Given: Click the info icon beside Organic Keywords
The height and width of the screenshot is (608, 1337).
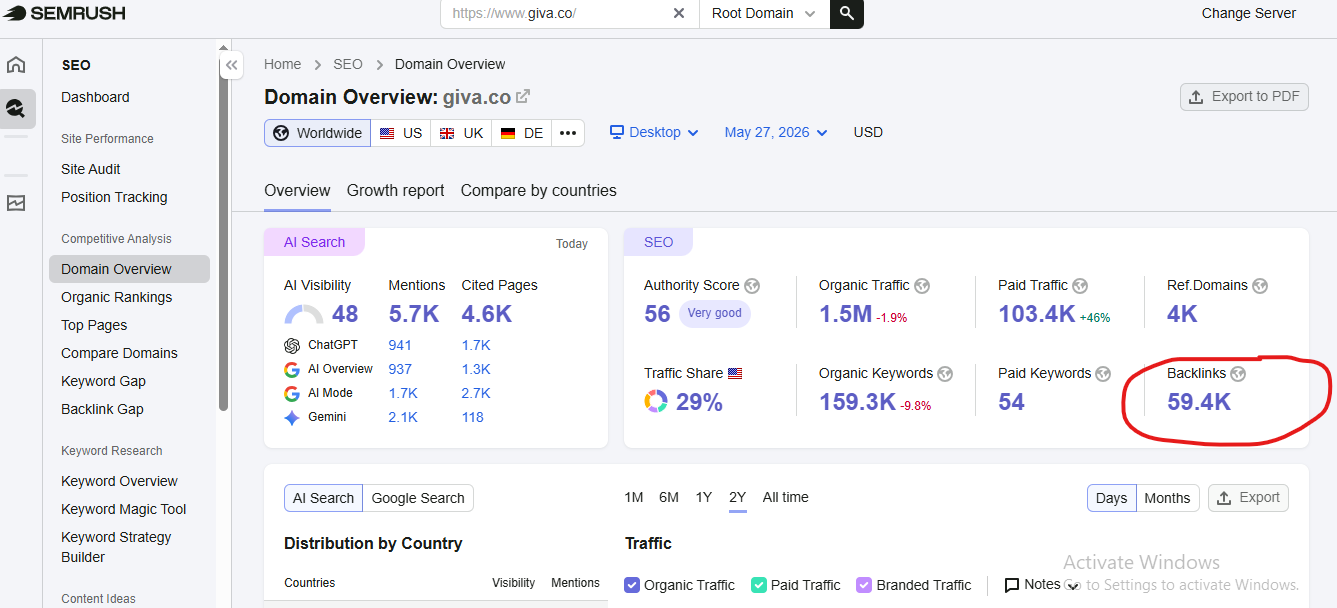Looking at the screenshot, I should point(945,374).
